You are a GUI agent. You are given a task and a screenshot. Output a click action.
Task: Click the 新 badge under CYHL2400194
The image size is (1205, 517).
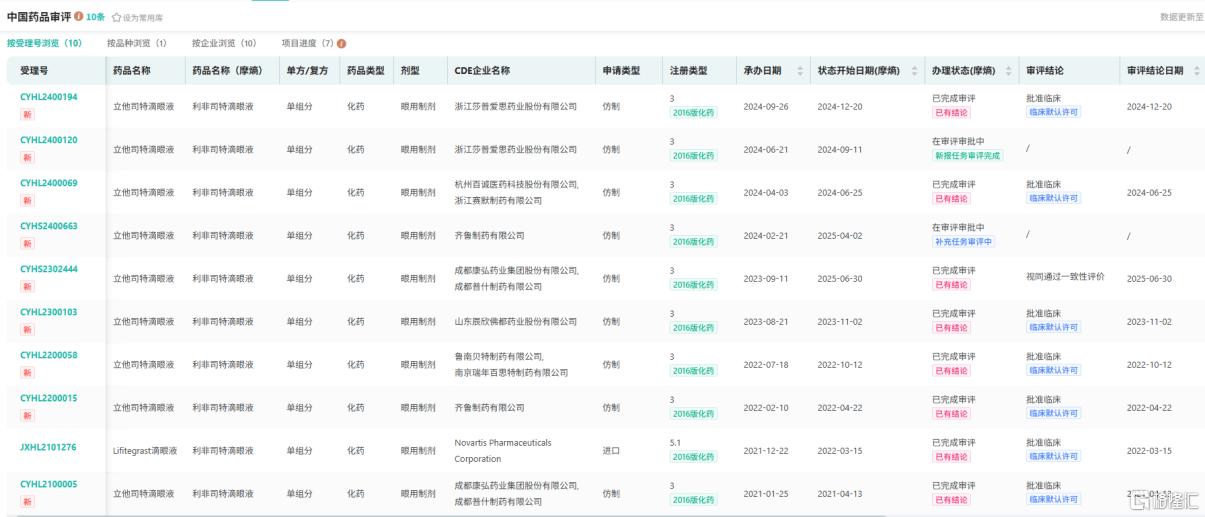28,114
